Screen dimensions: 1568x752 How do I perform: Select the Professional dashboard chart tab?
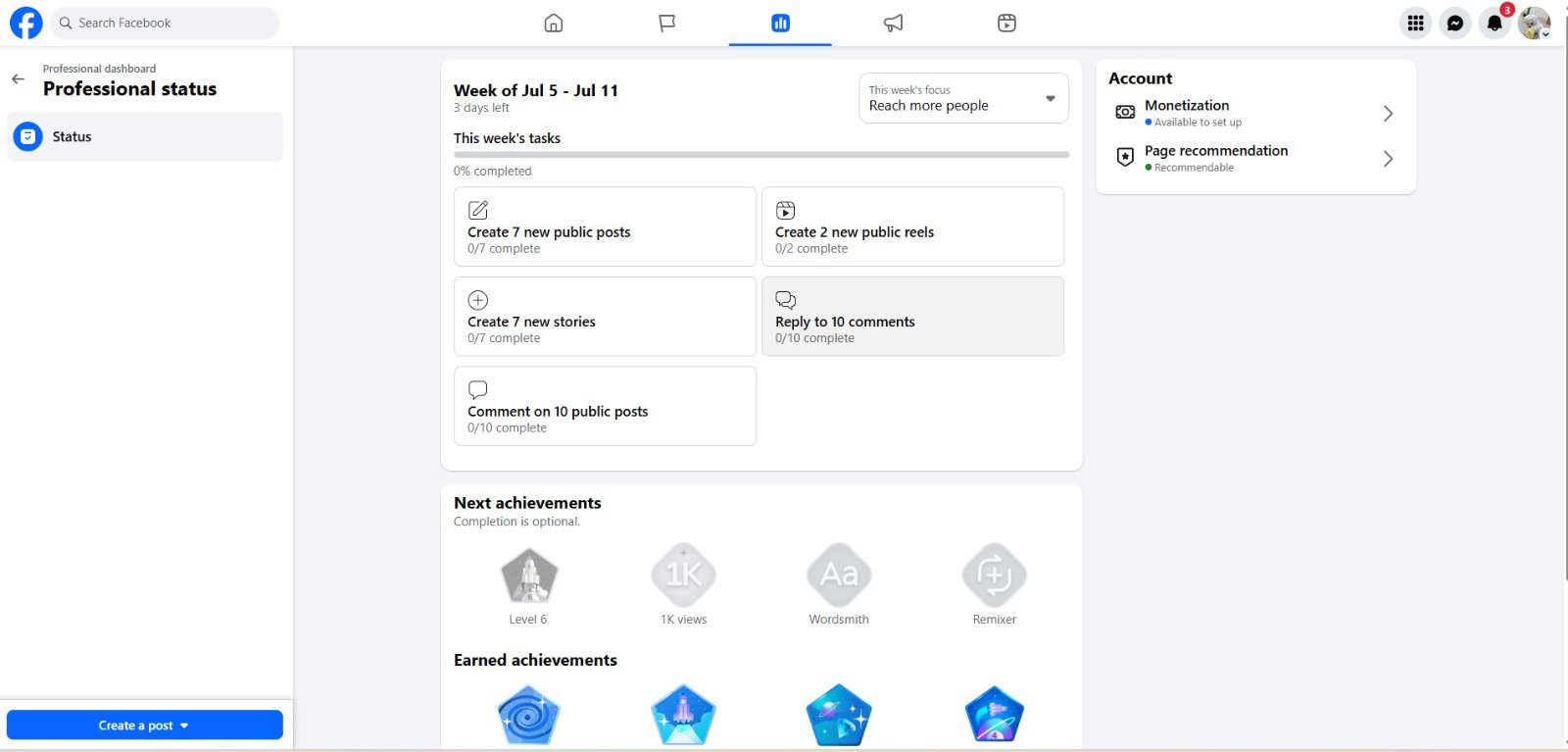(x=780, y=23)
